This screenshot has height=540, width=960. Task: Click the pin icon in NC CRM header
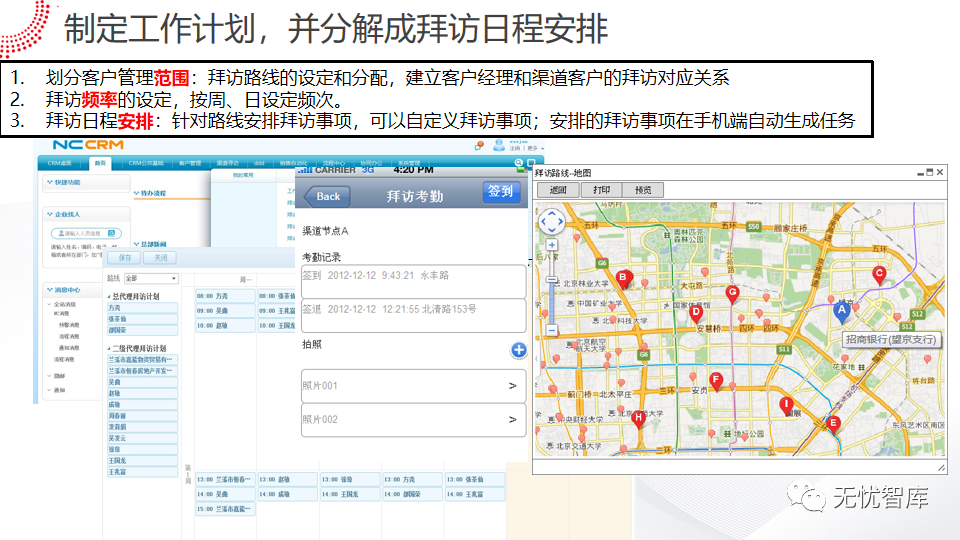tap(479, 146)
